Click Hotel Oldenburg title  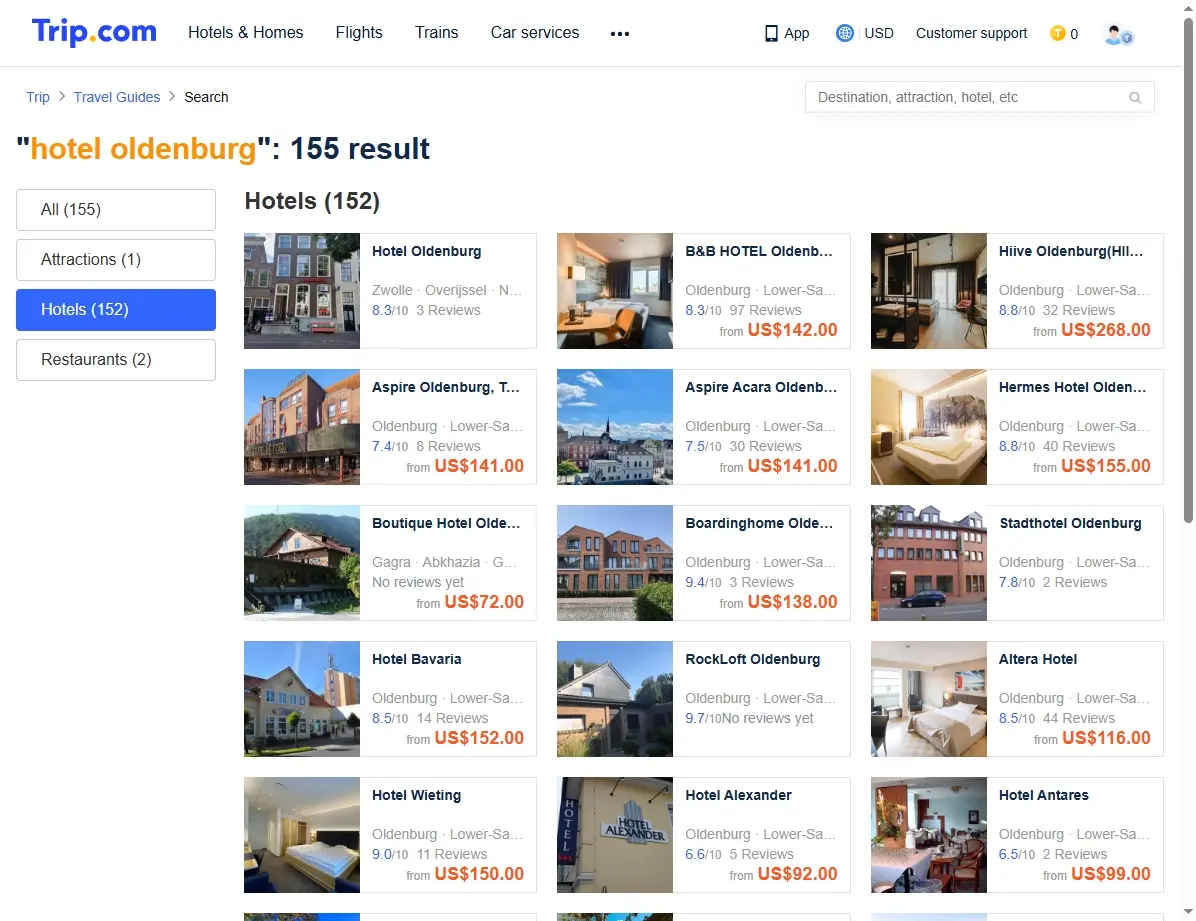(426, 252)
